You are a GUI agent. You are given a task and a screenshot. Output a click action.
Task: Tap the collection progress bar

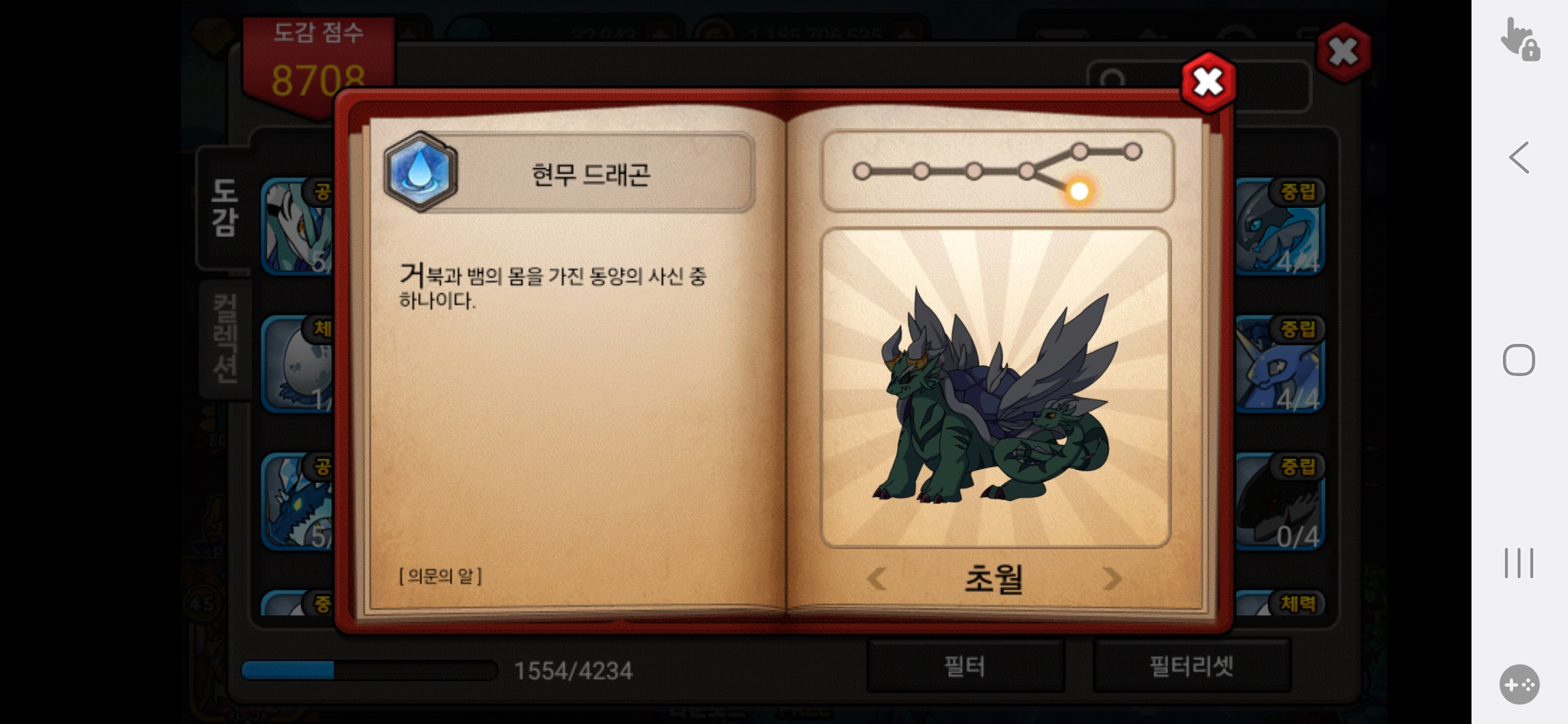click(369, 670)
